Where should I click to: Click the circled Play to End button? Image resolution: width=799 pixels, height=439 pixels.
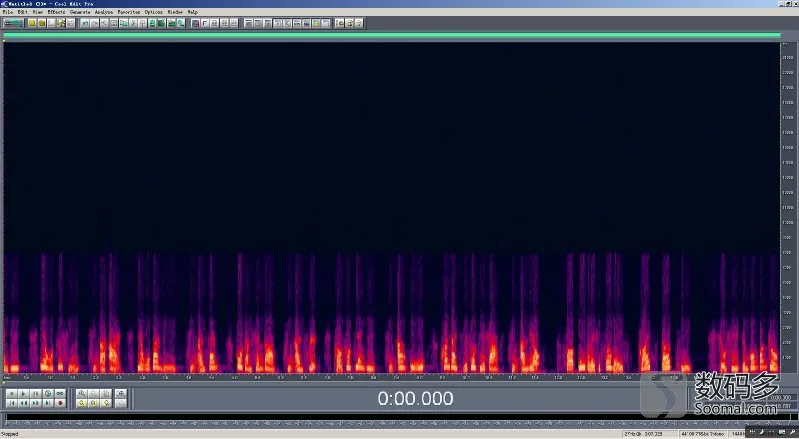[48, 394]
